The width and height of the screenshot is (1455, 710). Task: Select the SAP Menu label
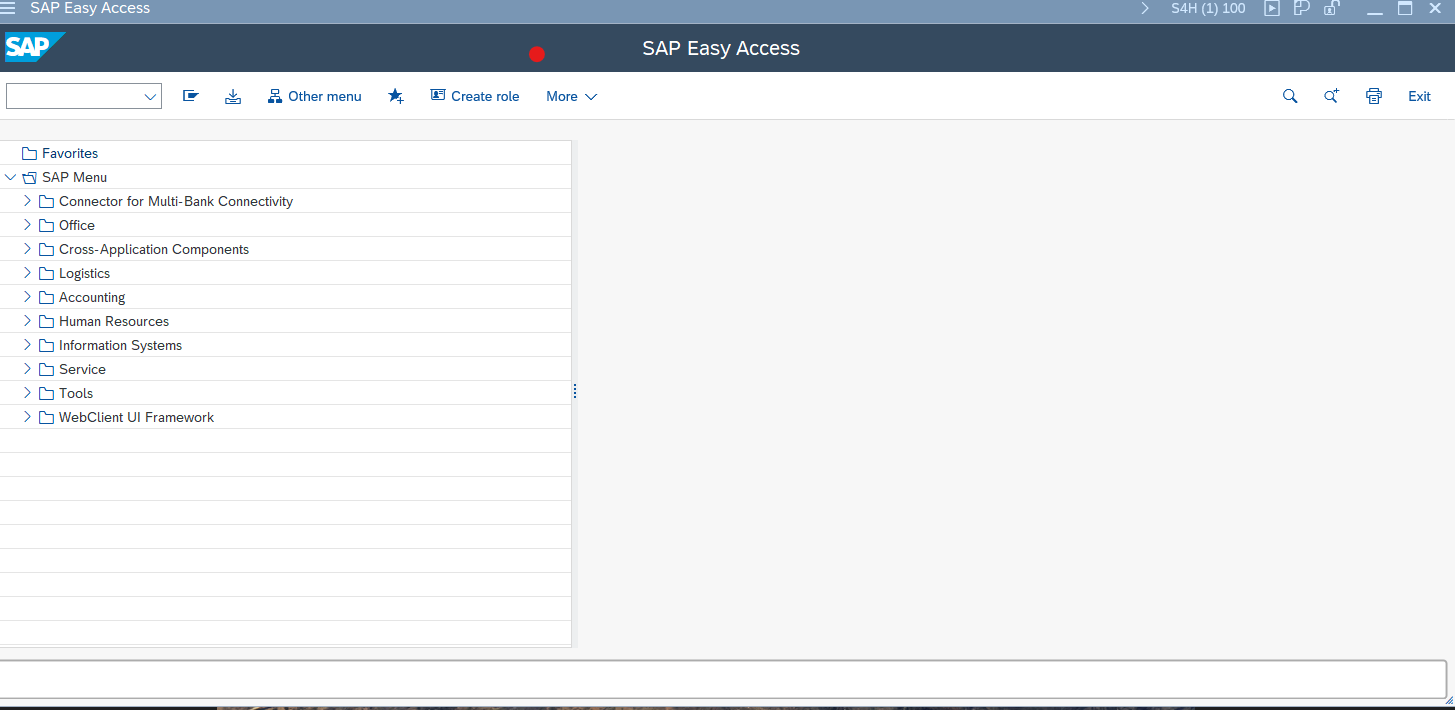tap(74, 177)
